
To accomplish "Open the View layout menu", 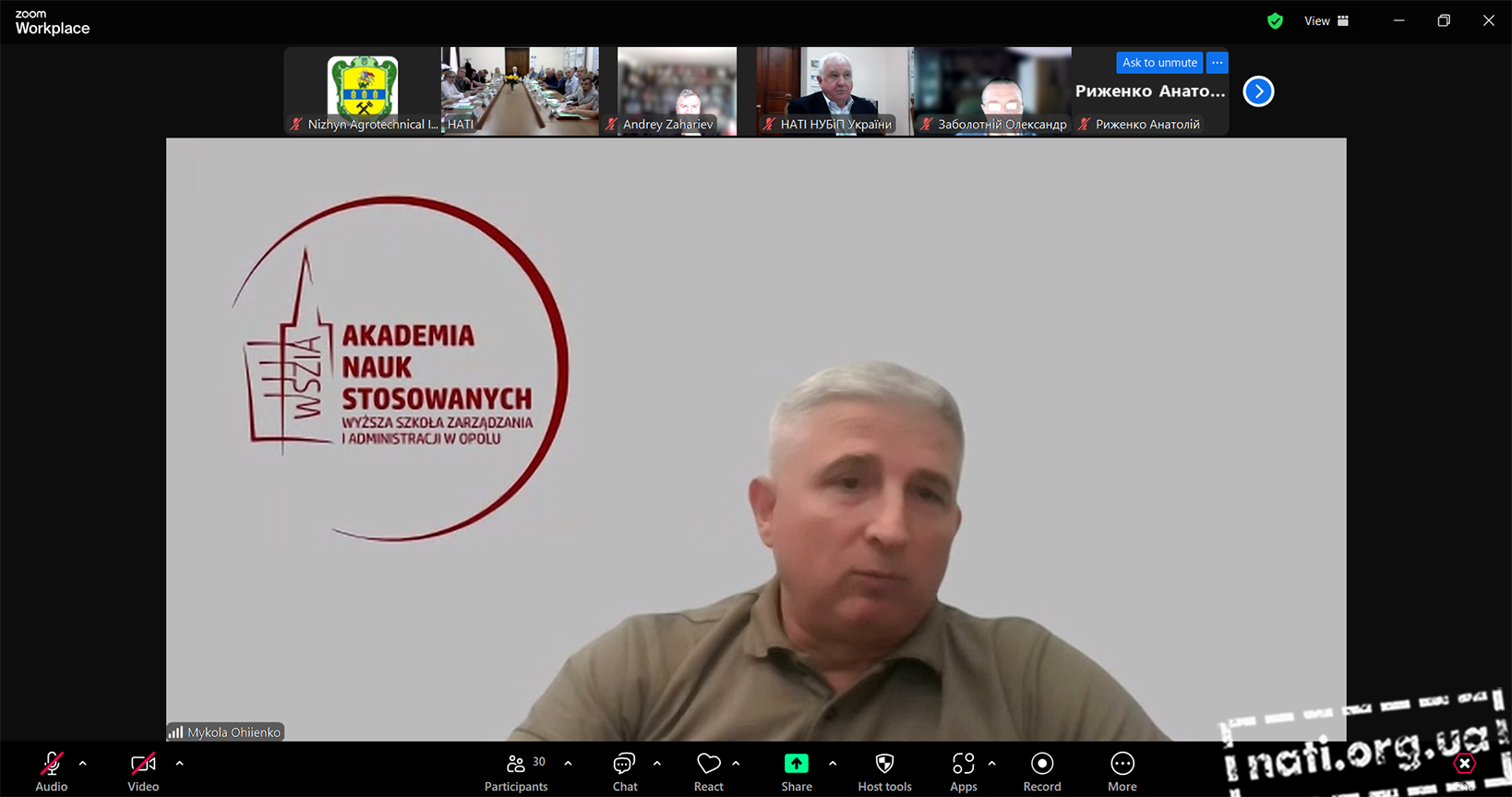I will tap(1326, 20).
